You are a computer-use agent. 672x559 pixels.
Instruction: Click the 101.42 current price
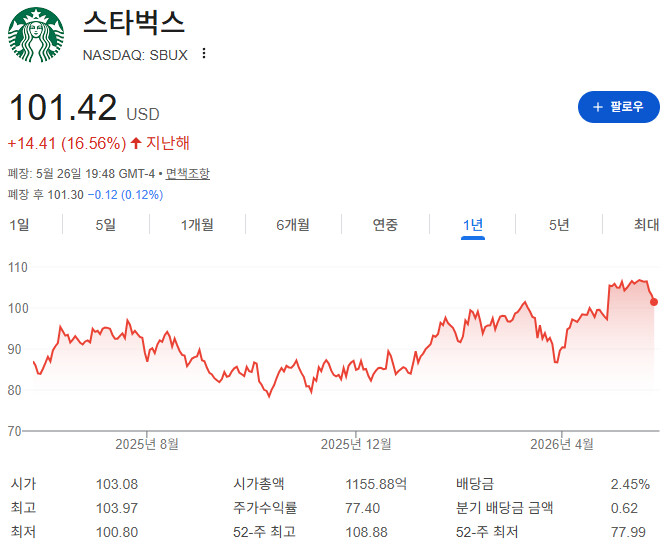(63, 107)
